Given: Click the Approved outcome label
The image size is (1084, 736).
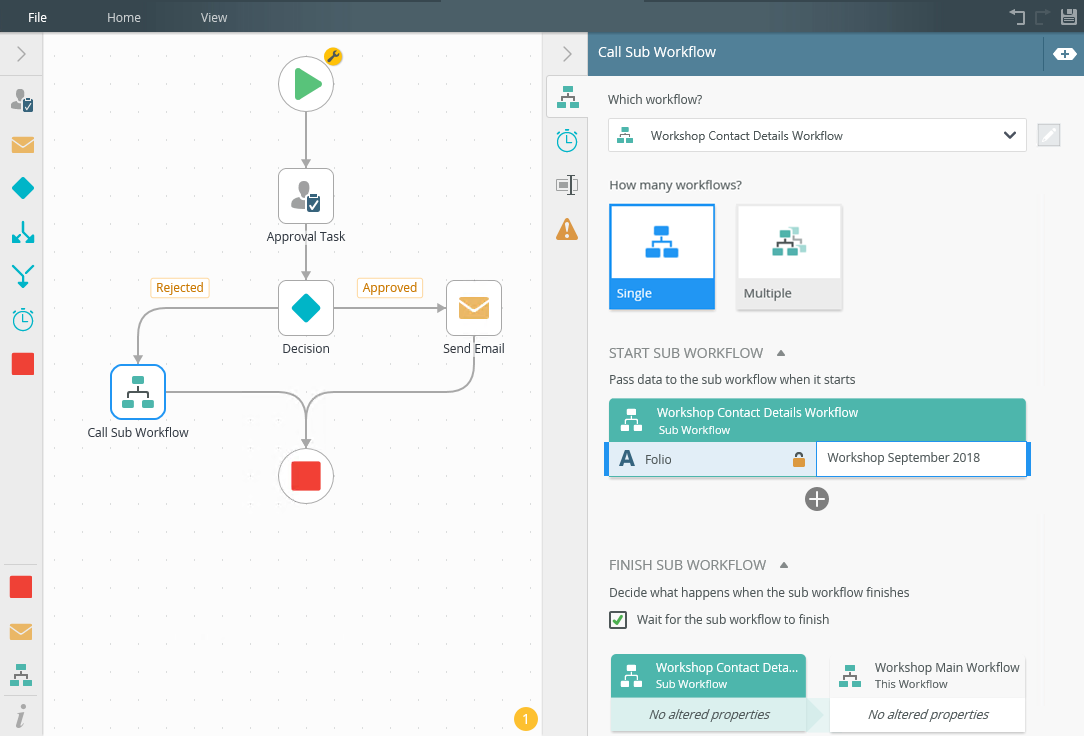Looking at the screenshot, I should click(389, 288).
